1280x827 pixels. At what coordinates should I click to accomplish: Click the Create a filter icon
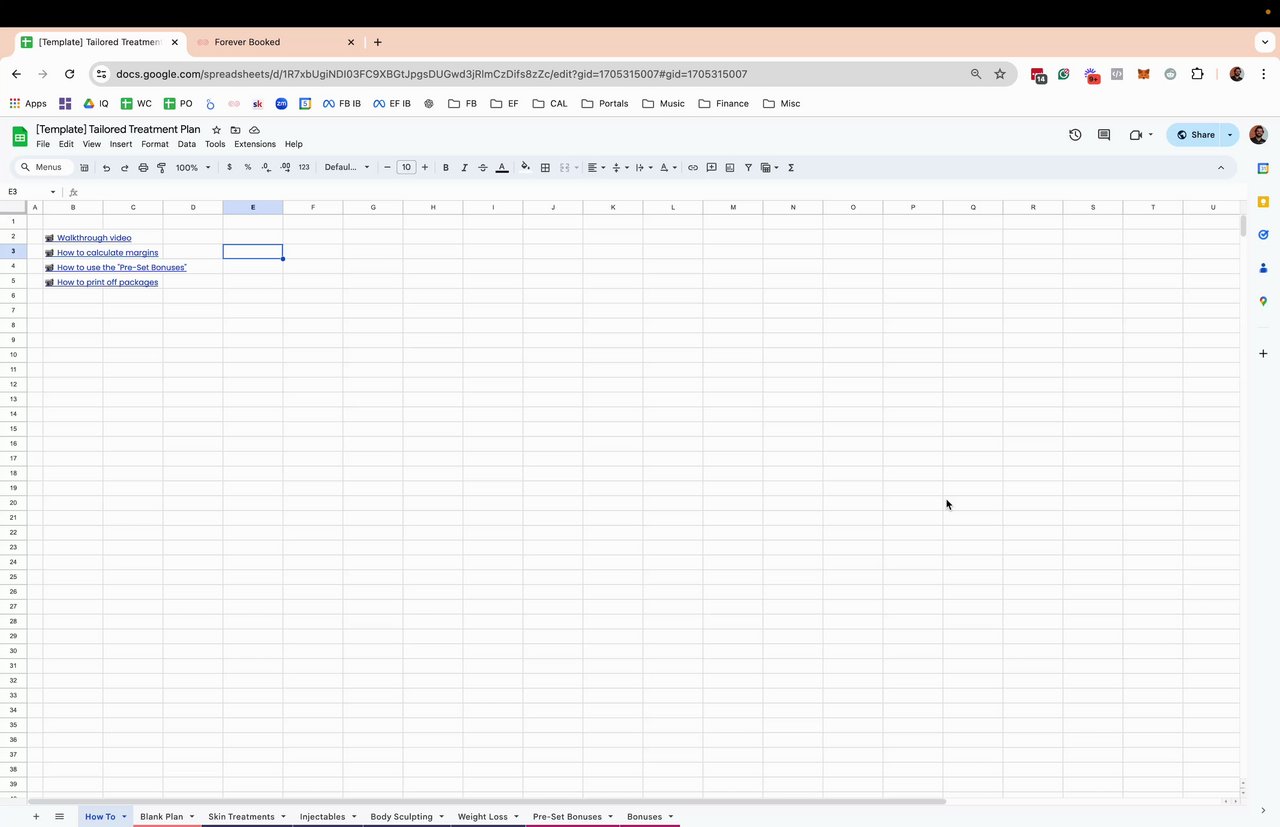point(748,168)
